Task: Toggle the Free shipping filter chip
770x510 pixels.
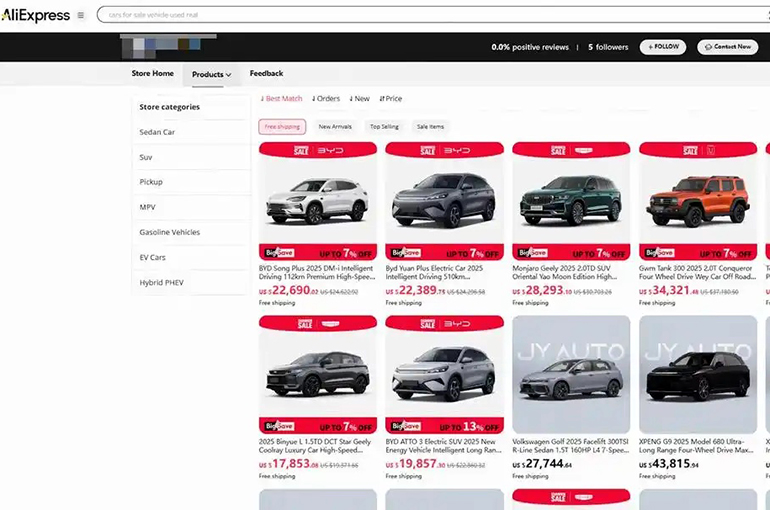Action: point(282,127)
